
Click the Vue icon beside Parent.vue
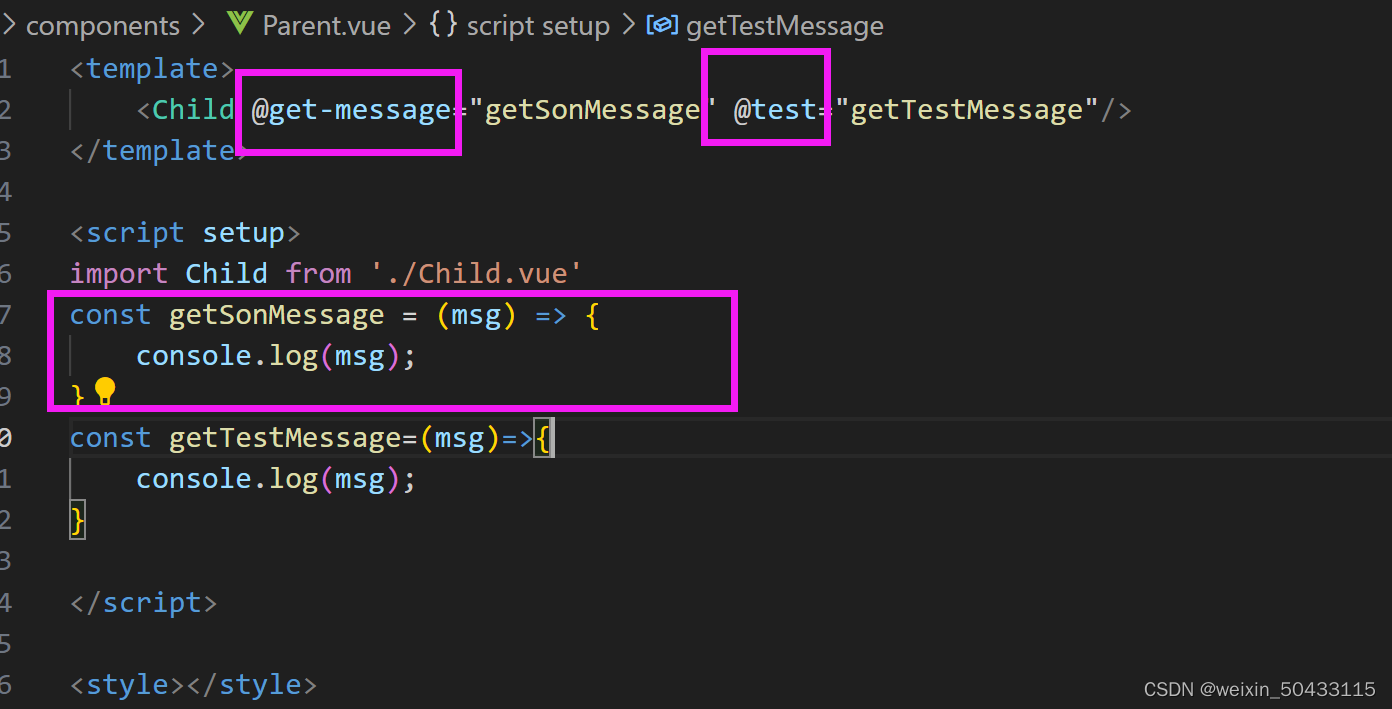(x=240, y=22)
